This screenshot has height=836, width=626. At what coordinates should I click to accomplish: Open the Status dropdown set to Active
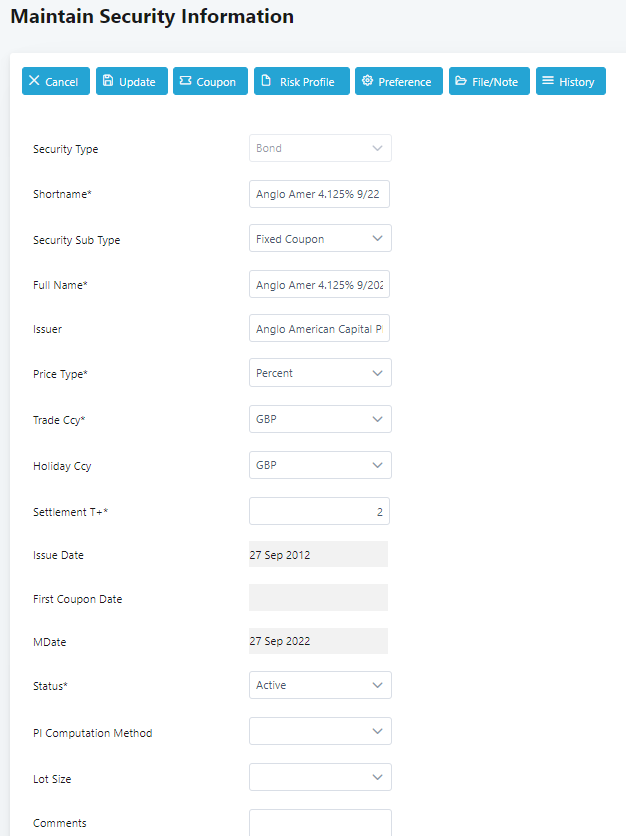(x=320, y=685)
